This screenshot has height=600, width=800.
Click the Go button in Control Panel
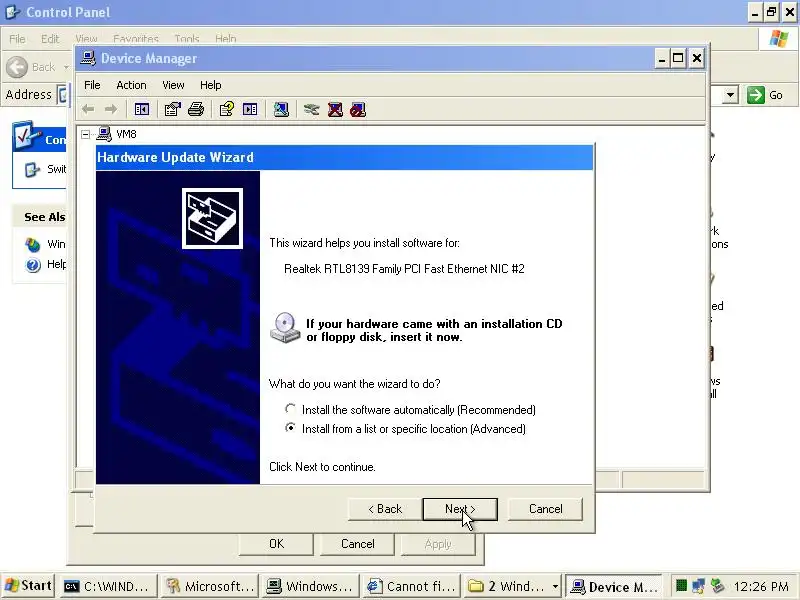(765, 95)
